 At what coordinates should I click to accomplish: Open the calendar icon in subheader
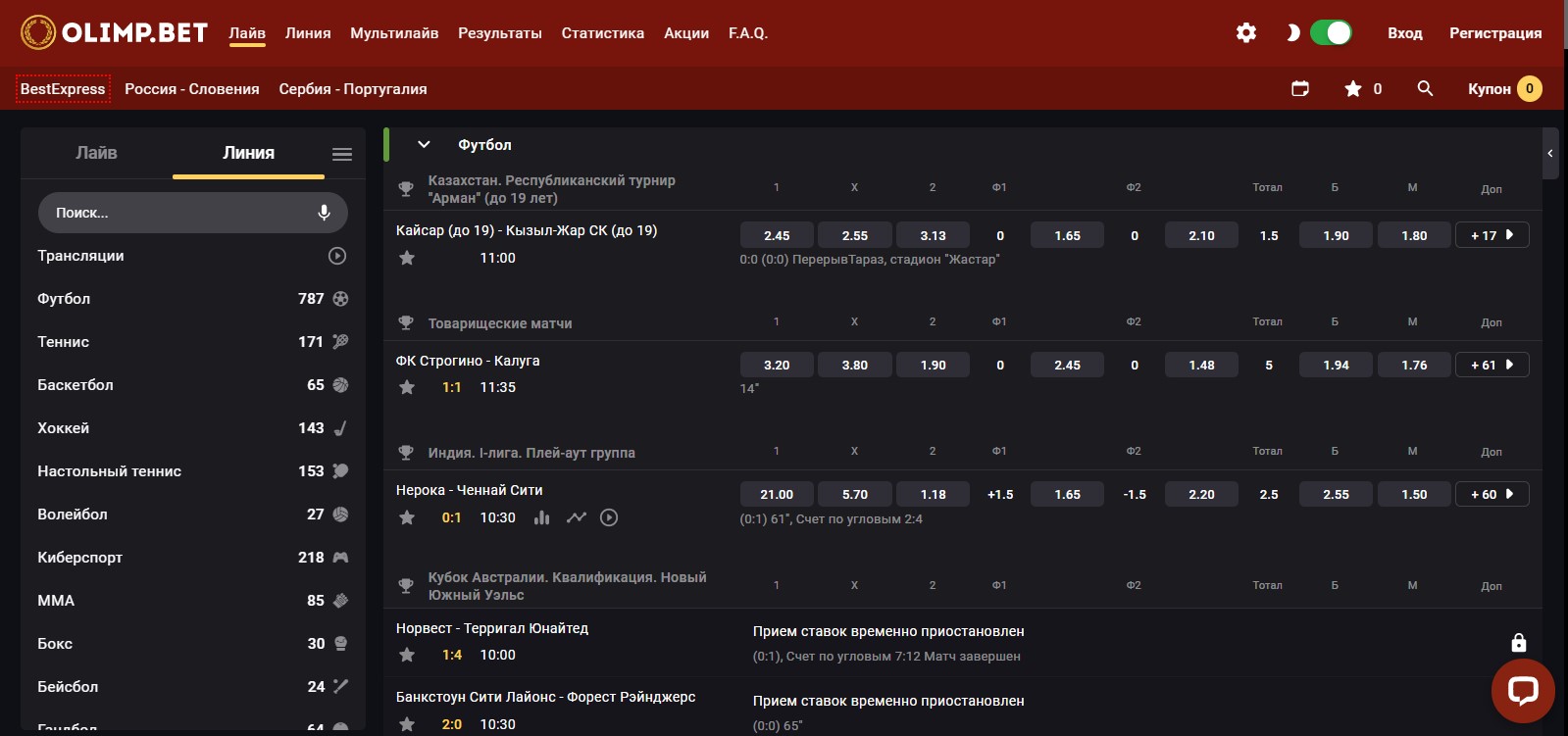[1300, 88]
